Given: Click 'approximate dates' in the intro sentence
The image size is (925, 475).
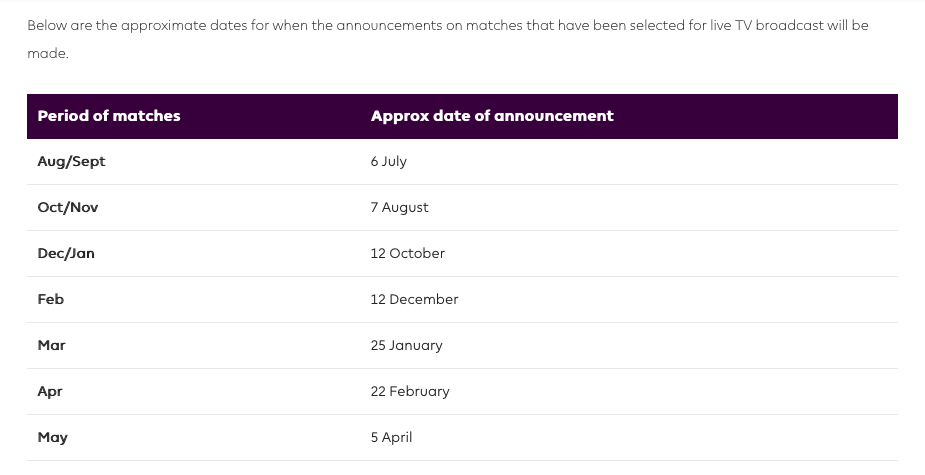Looking at the screenshot, I should coord(184,26).
